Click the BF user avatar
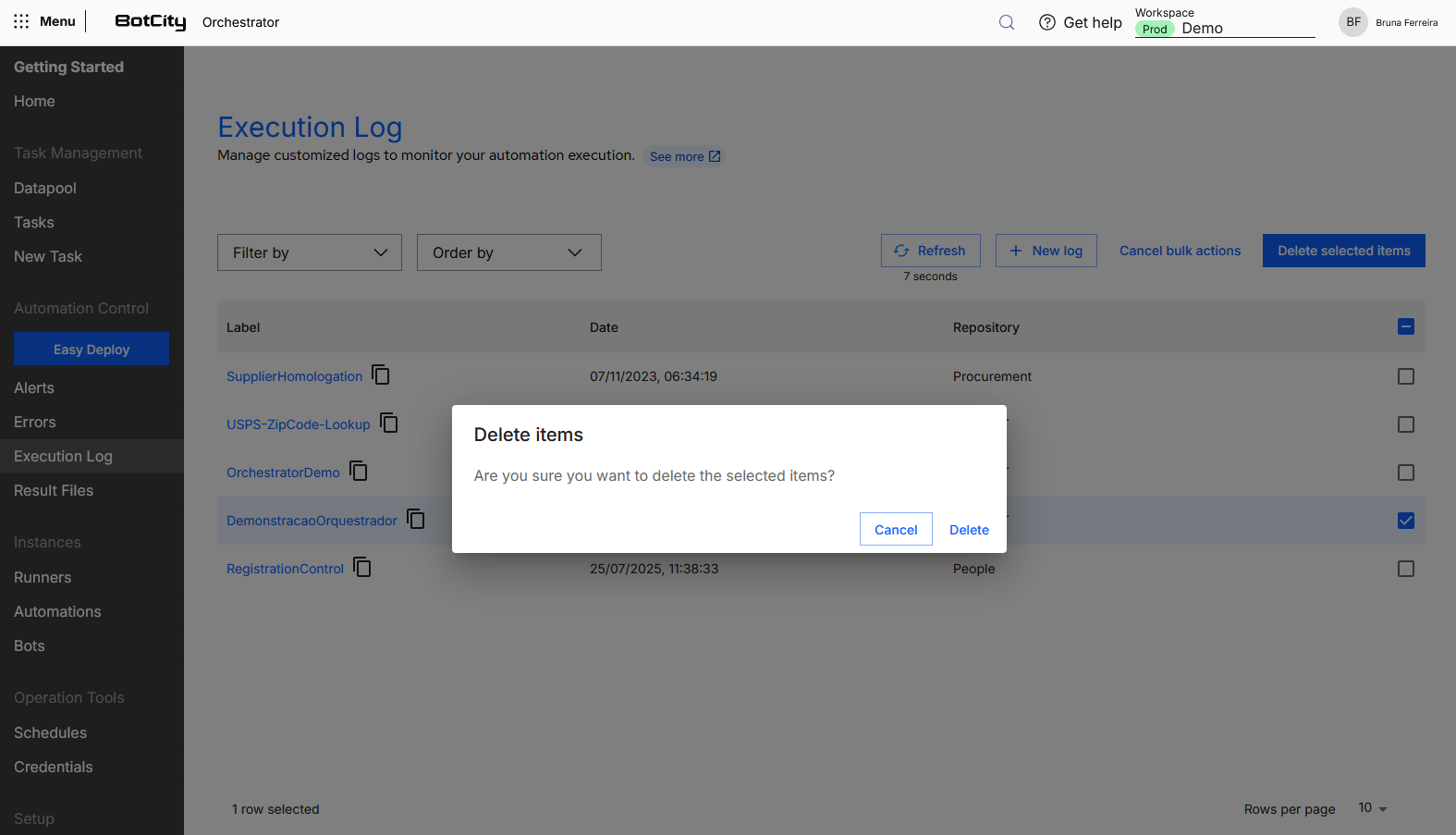Screen dimensions: 1456x835 [1353, 22]
